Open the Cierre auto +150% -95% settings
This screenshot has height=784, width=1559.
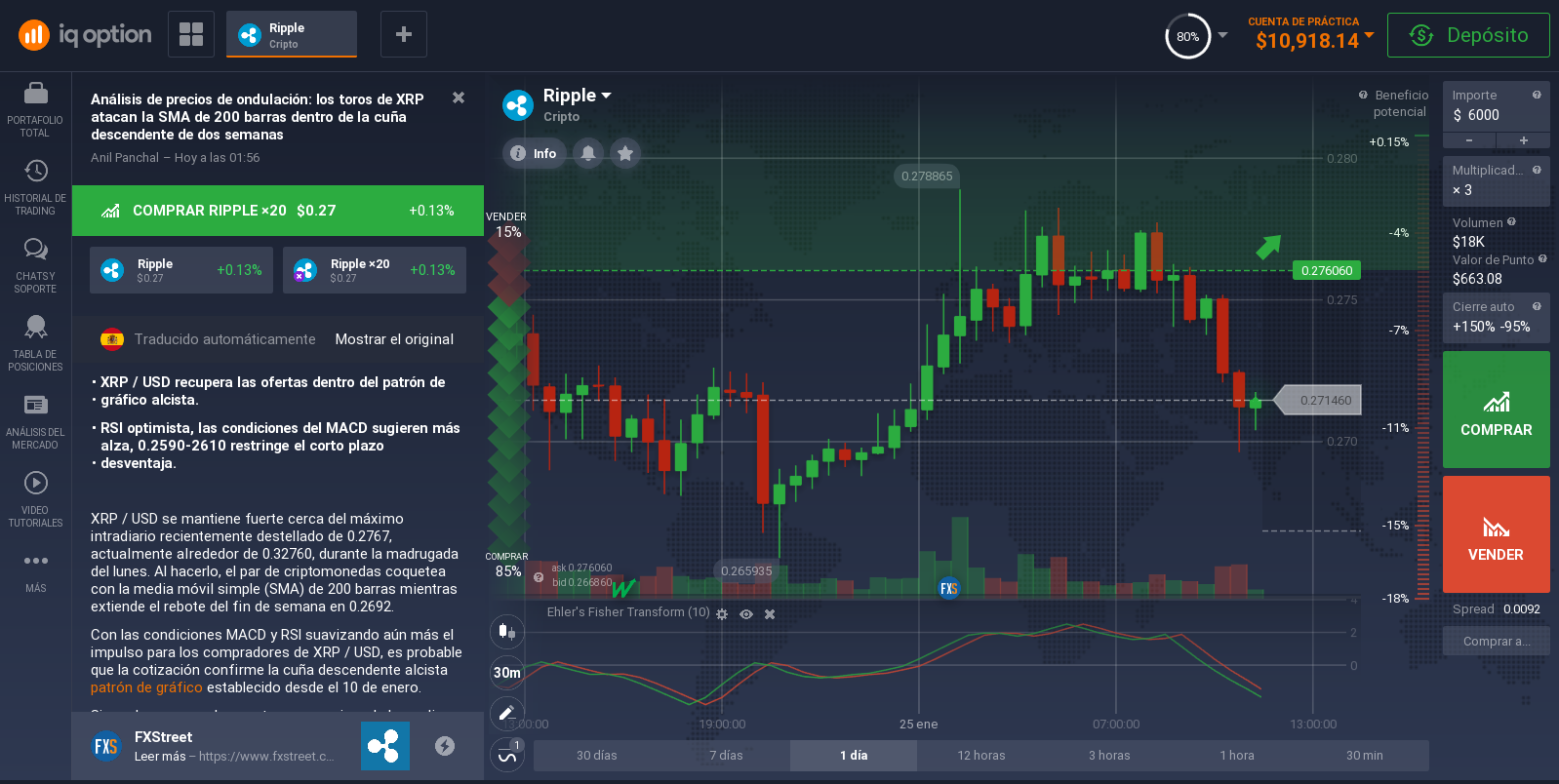click(1496, 318)
